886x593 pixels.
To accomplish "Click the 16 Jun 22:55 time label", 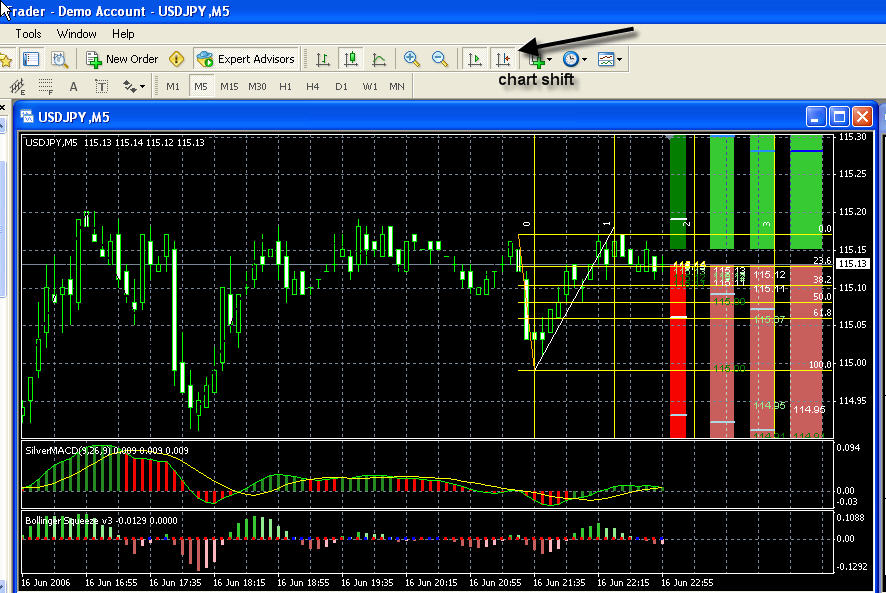I will point(687,582).
